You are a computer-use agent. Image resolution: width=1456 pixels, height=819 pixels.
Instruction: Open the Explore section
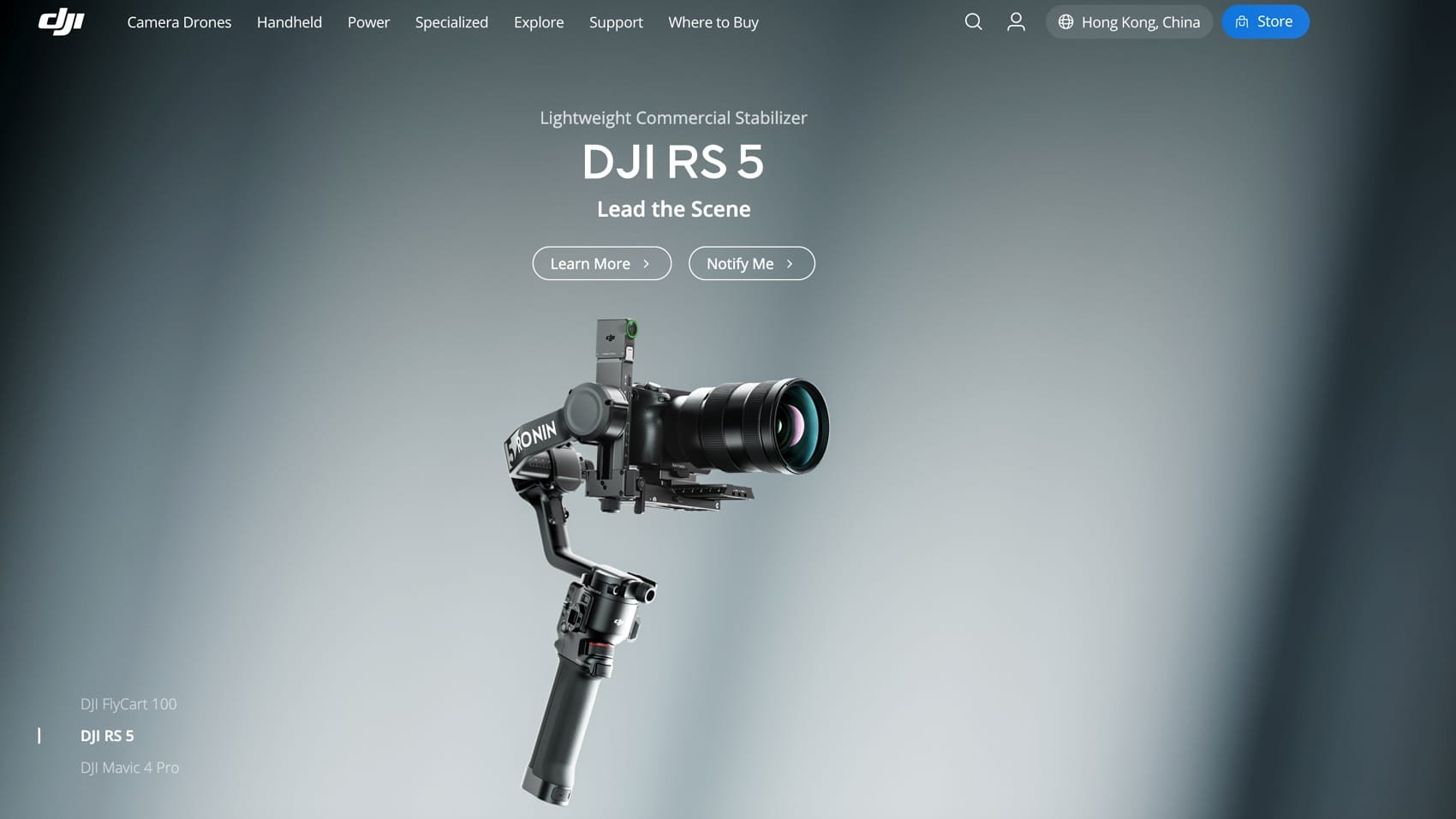538,22
